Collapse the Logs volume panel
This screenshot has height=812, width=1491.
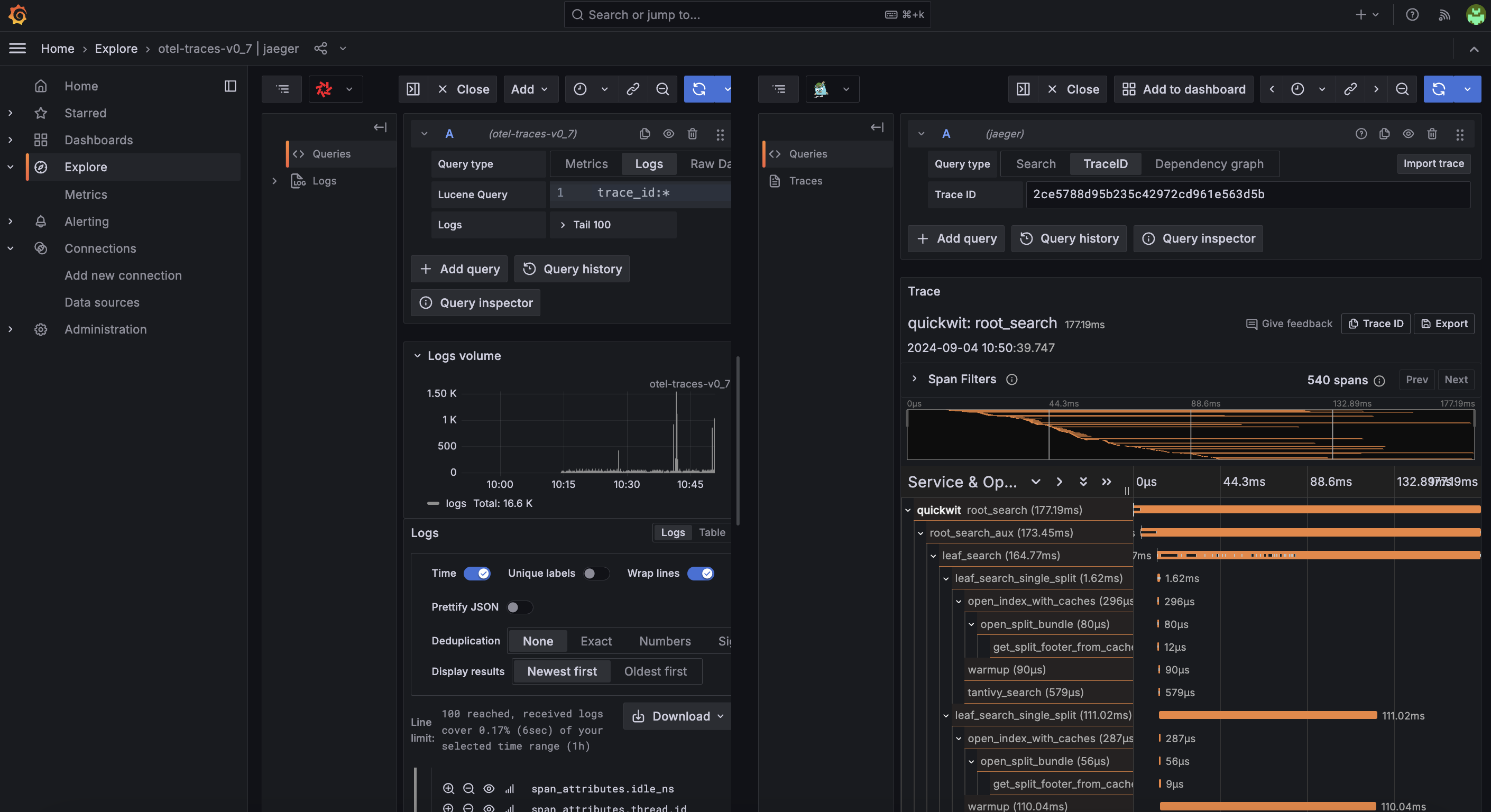pos(417,356)
